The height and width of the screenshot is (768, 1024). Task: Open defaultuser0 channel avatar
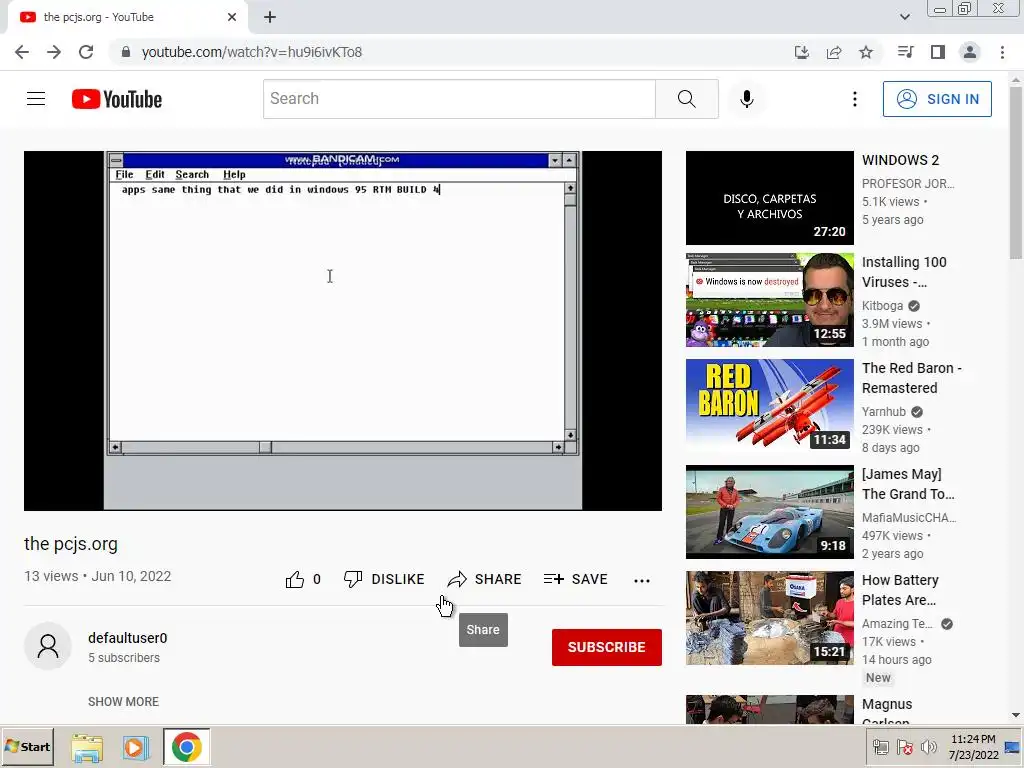pos(48,646)
